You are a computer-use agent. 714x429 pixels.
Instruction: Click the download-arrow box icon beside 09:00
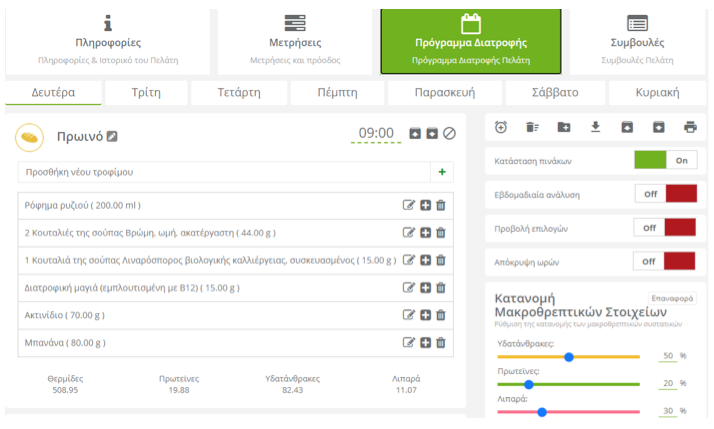[x=432, y=133]
